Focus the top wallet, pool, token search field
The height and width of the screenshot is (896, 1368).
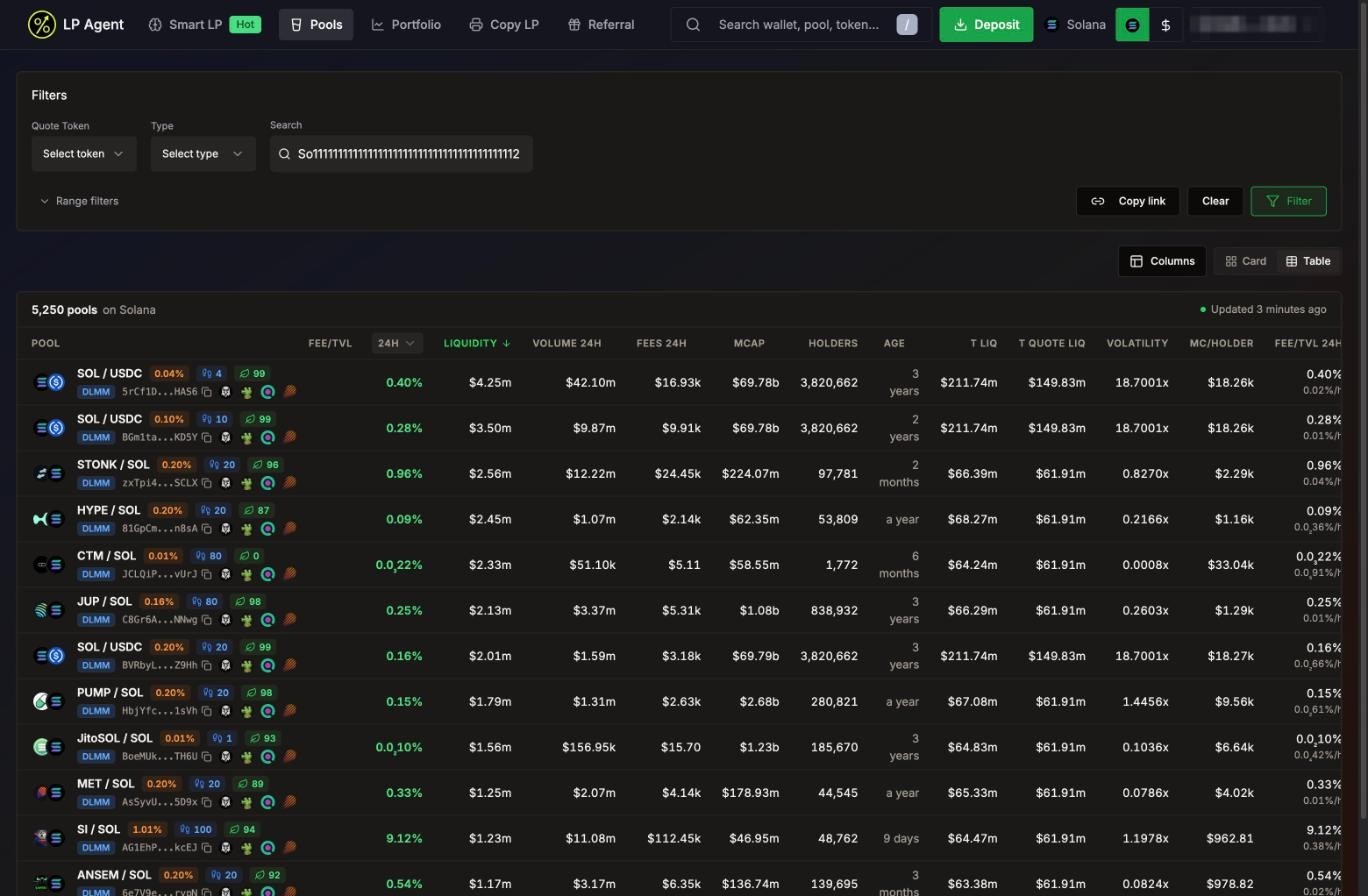click(799, 25)
